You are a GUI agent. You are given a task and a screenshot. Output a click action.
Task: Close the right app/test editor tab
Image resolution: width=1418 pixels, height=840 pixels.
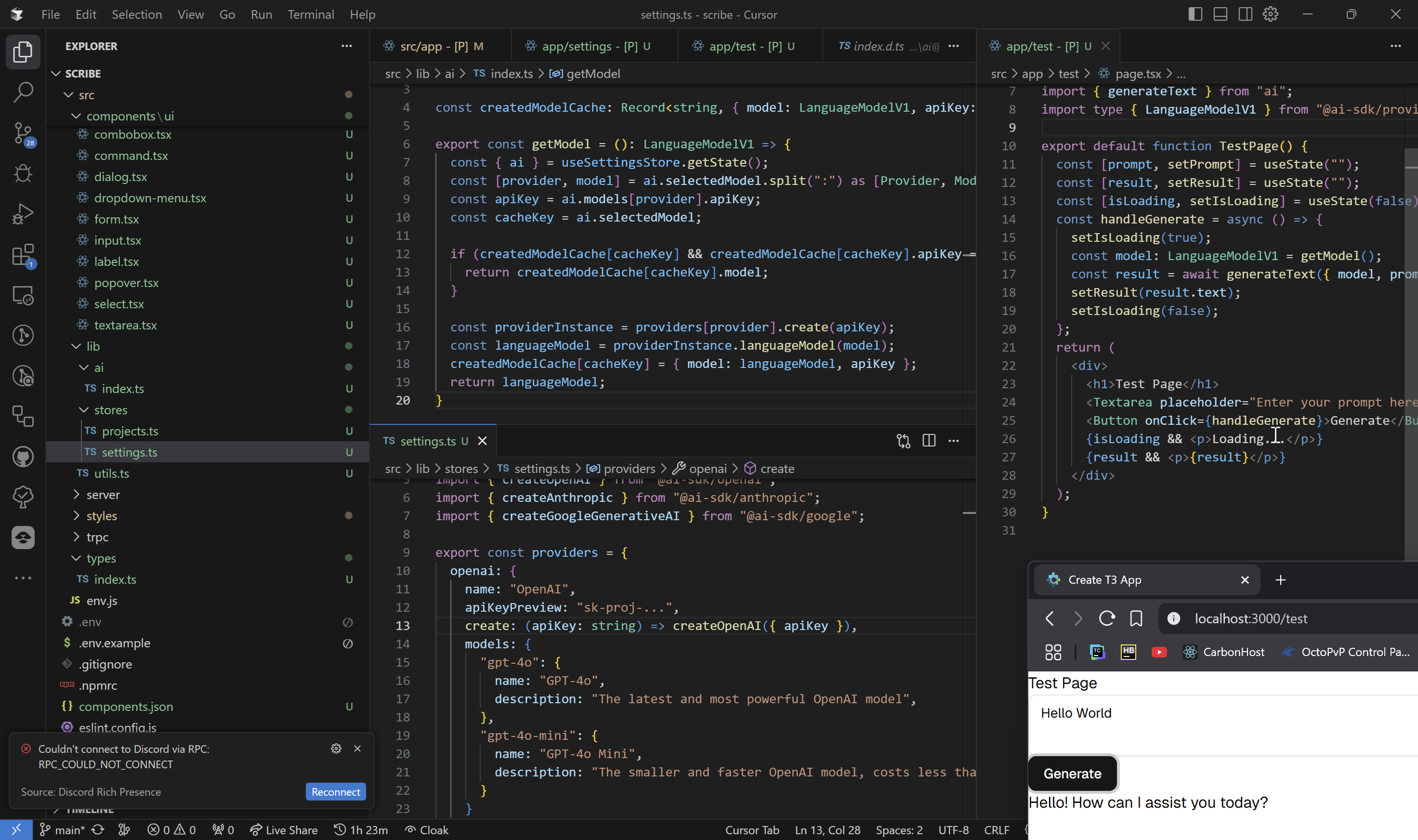click(x=1105, y=46)
